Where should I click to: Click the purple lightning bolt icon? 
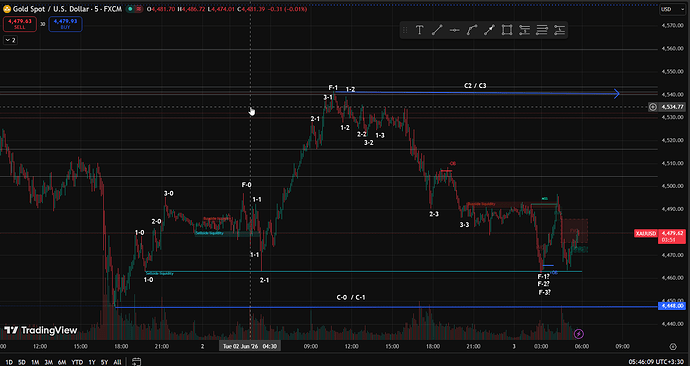tap(579, 334)
